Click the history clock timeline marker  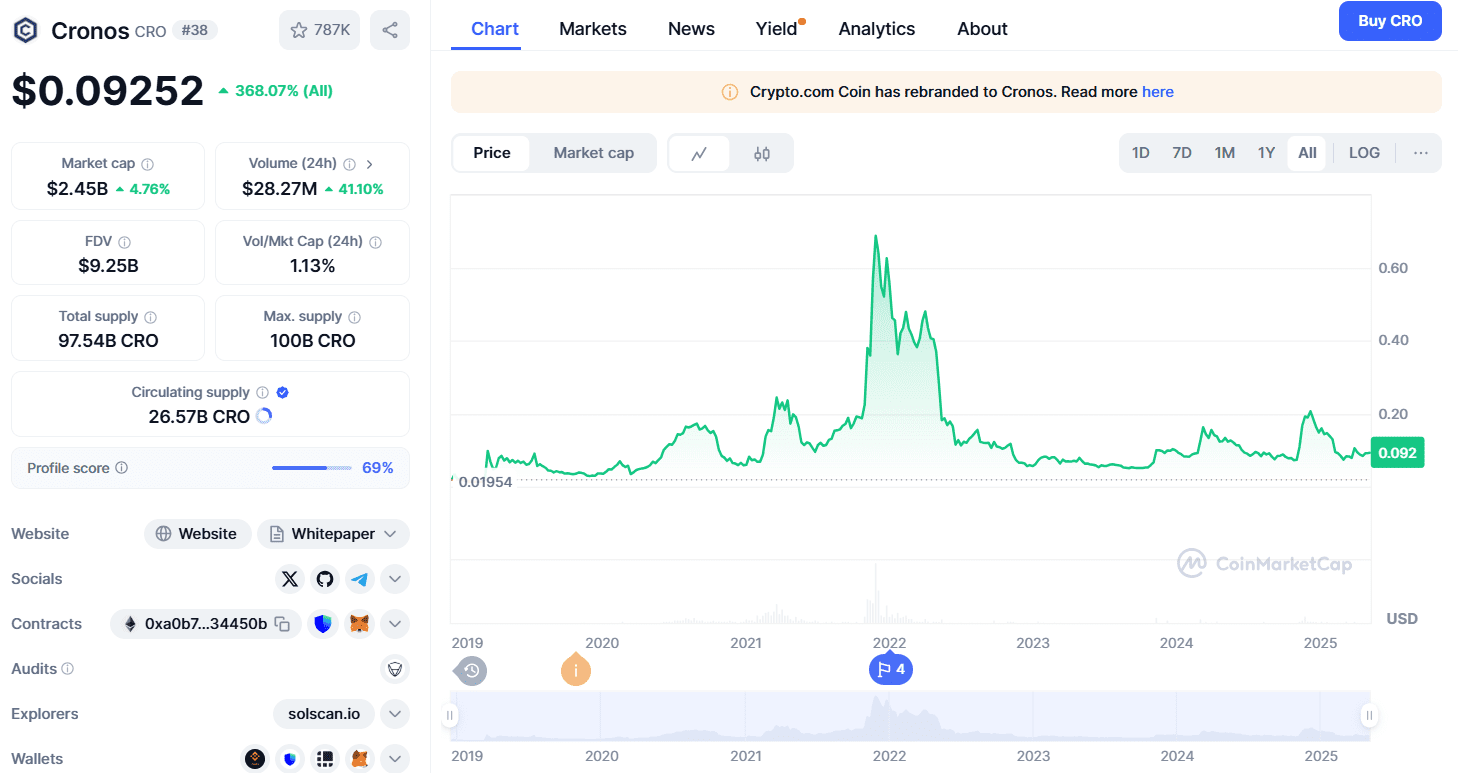coord(472,670)
